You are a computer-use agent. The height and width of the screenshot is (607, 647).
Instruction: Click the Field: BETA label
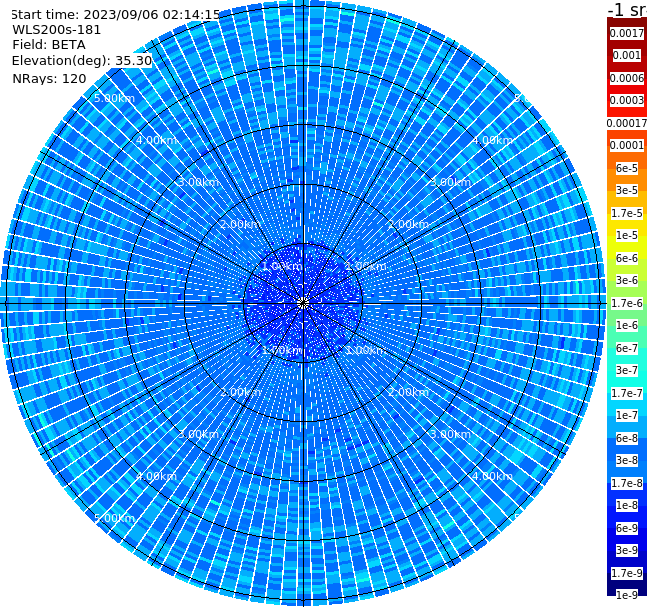[x=49, y=45]
